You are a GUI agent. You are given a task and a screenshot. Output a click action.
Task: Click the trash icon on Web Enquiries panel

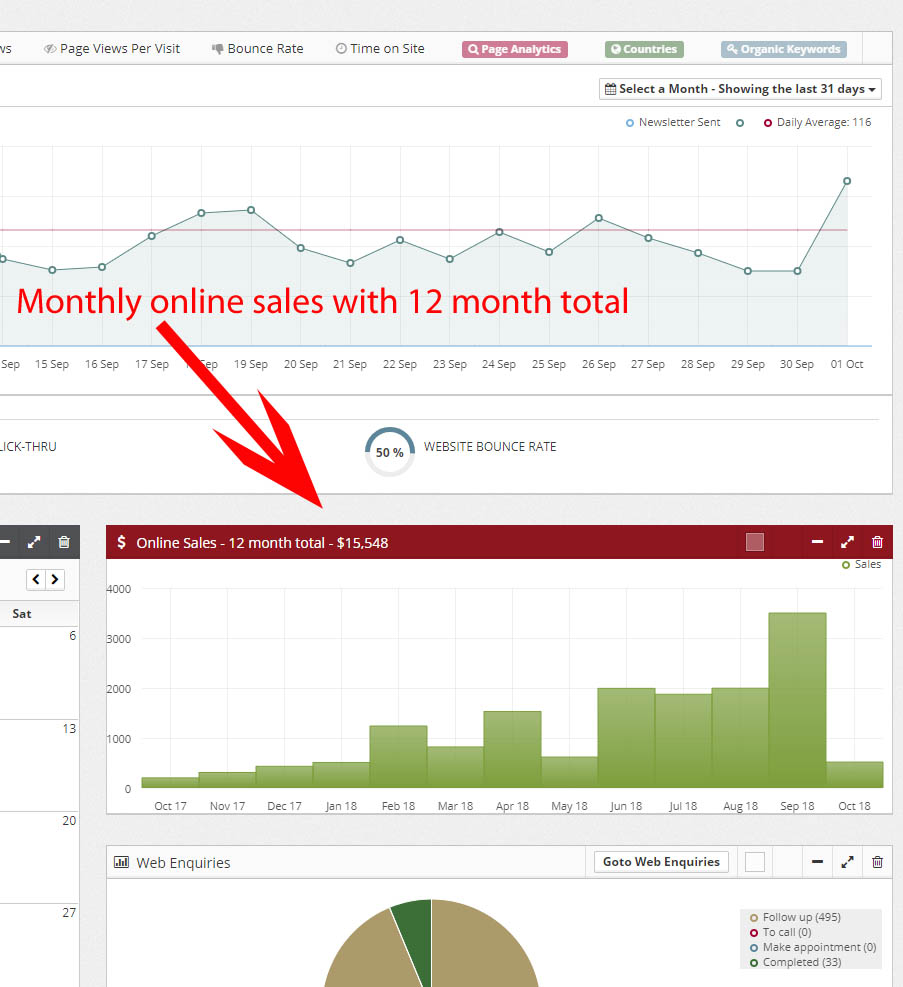(877, 861)
